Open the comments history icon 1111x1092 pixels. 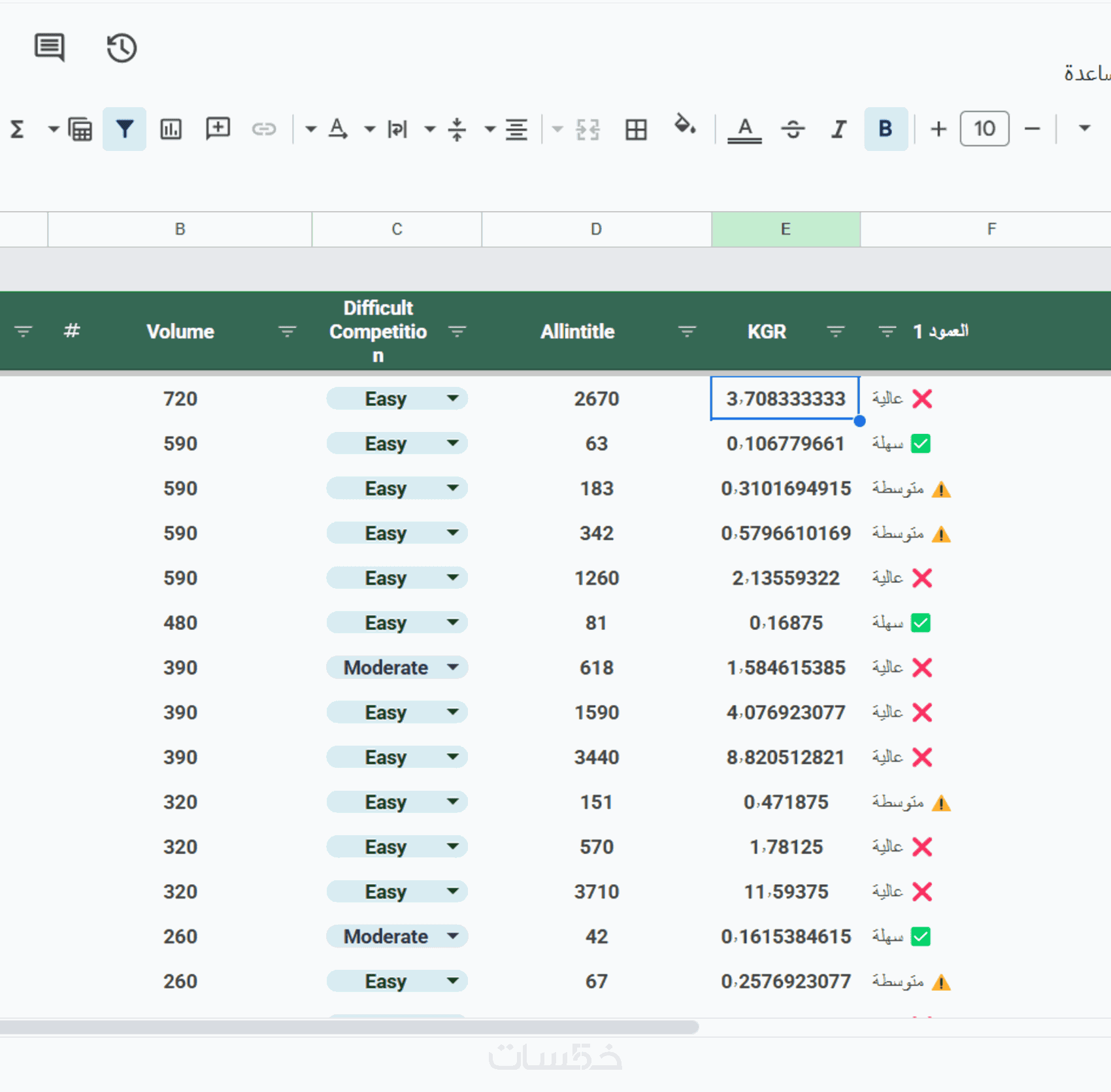click(x=49, y=48)
